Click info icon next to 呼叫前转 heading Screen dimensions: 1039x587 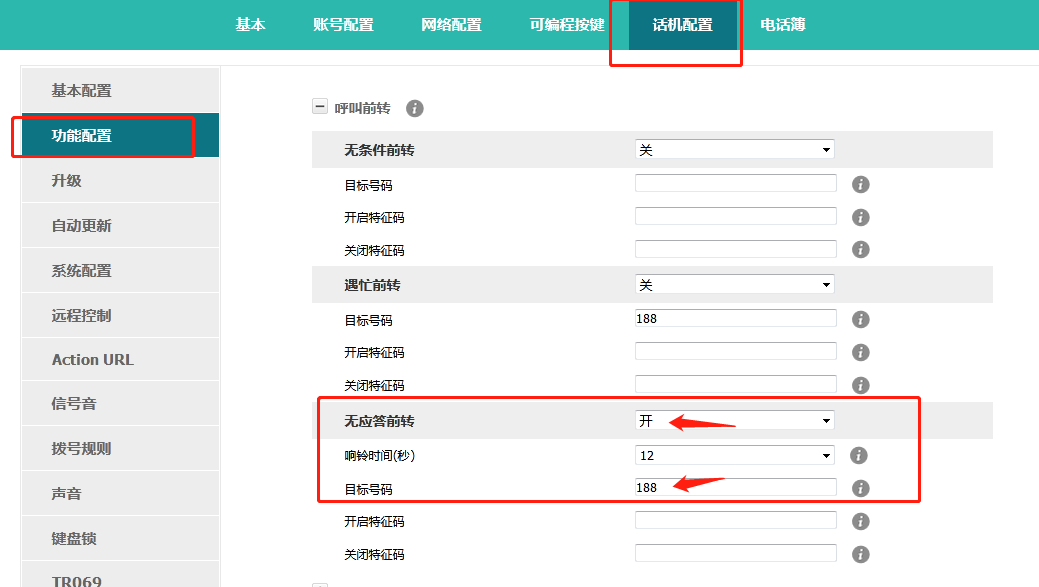(x=415, y=108)
